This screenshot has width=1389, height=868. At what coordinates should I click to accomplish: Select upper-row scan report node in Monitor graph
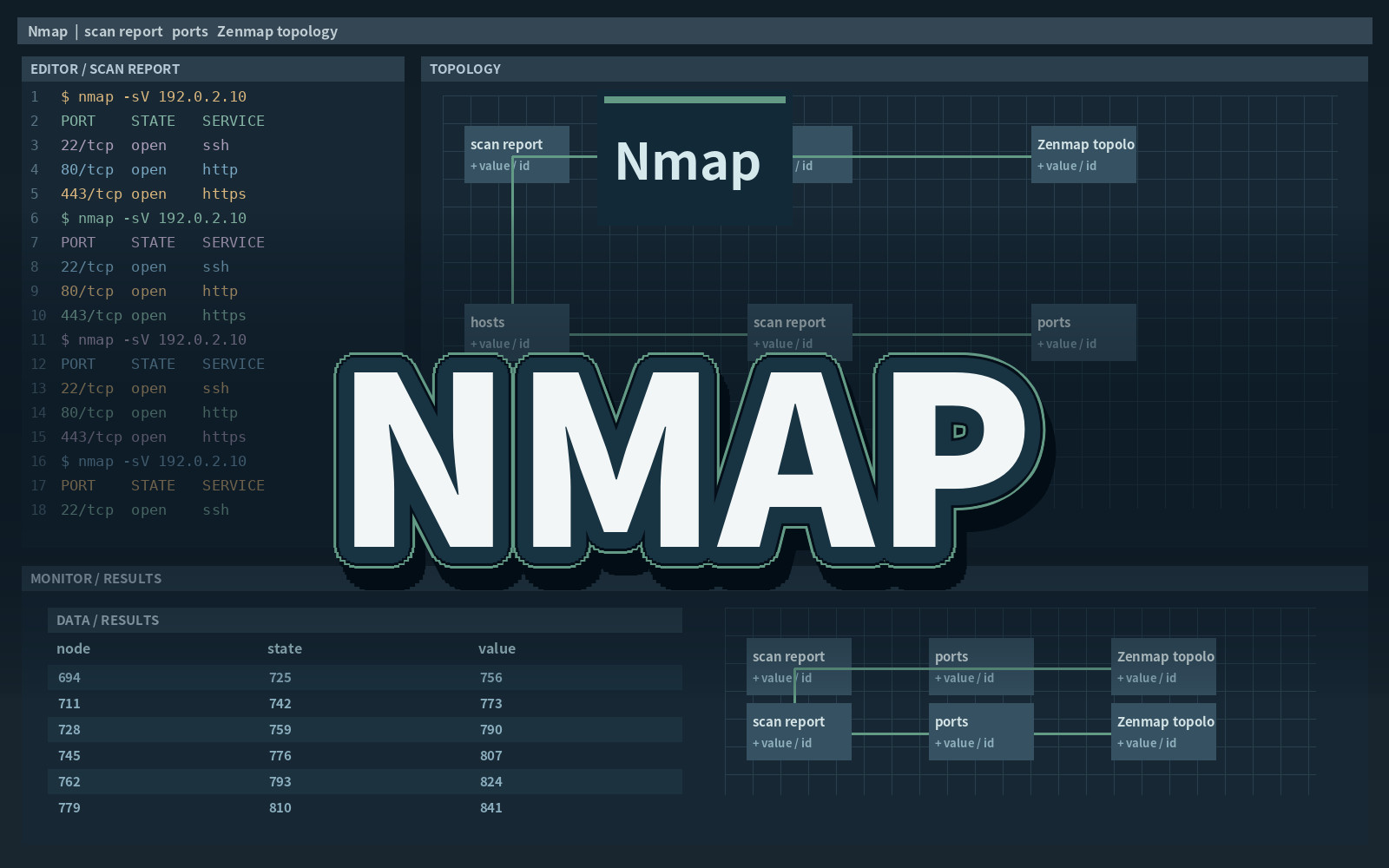(x=799, y=667)
